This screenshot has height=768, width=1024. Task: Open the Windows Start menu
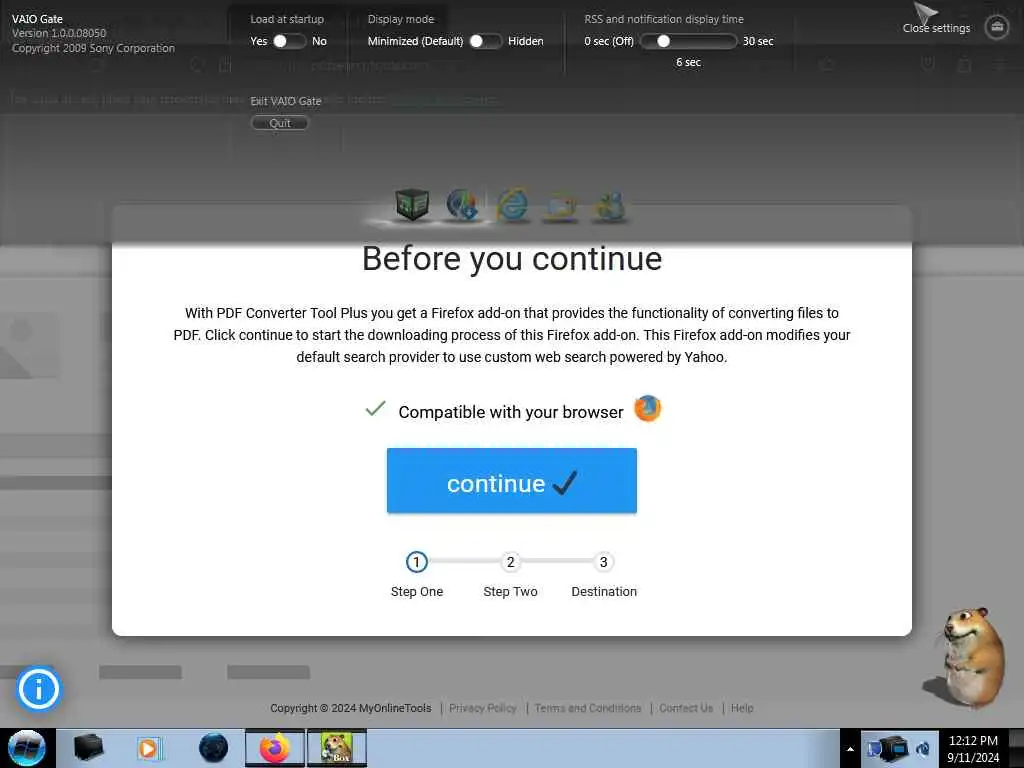tap(27, 748)
